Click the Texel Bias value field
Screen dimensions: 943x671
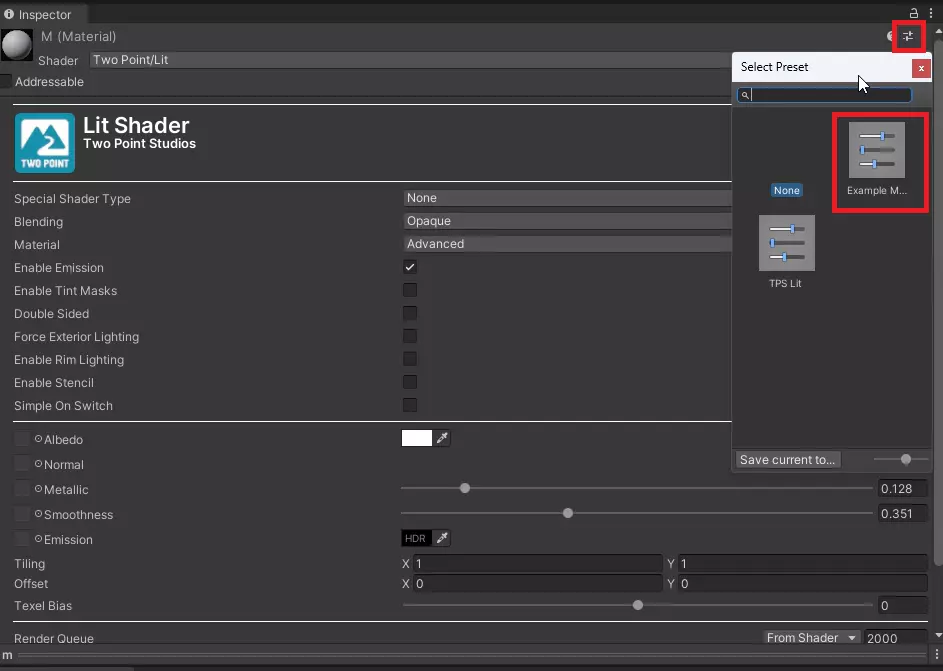pyautogui.click(x=903, y=605)
